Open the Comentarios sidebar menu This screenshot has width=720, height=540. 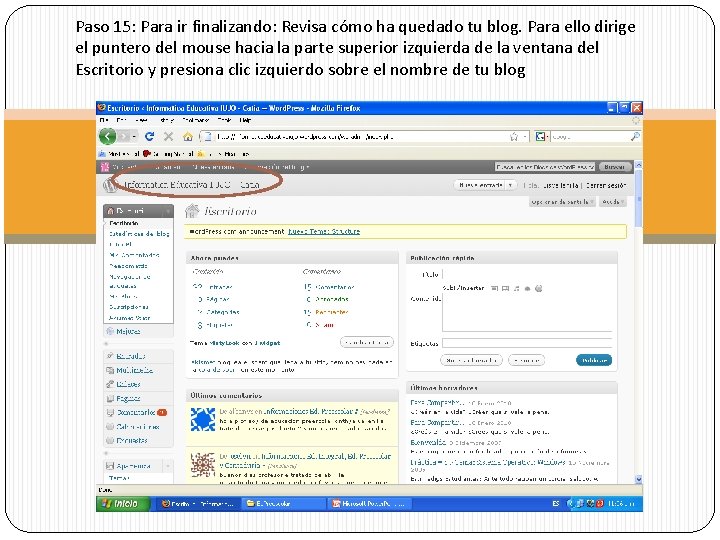(x=135, y=412)
